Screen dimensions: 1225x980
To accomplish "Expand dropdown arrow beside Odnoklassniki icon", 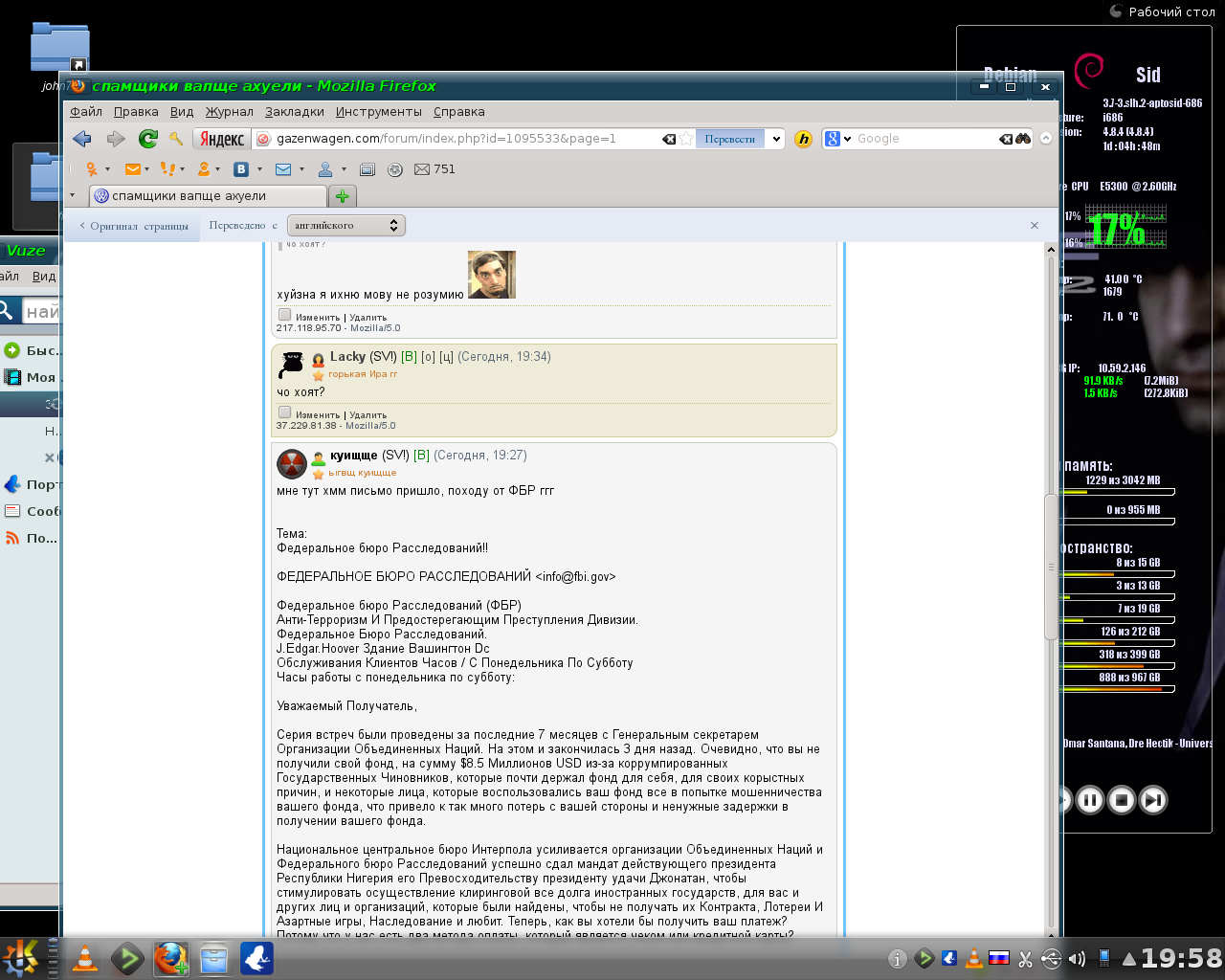I will point(107,169).
